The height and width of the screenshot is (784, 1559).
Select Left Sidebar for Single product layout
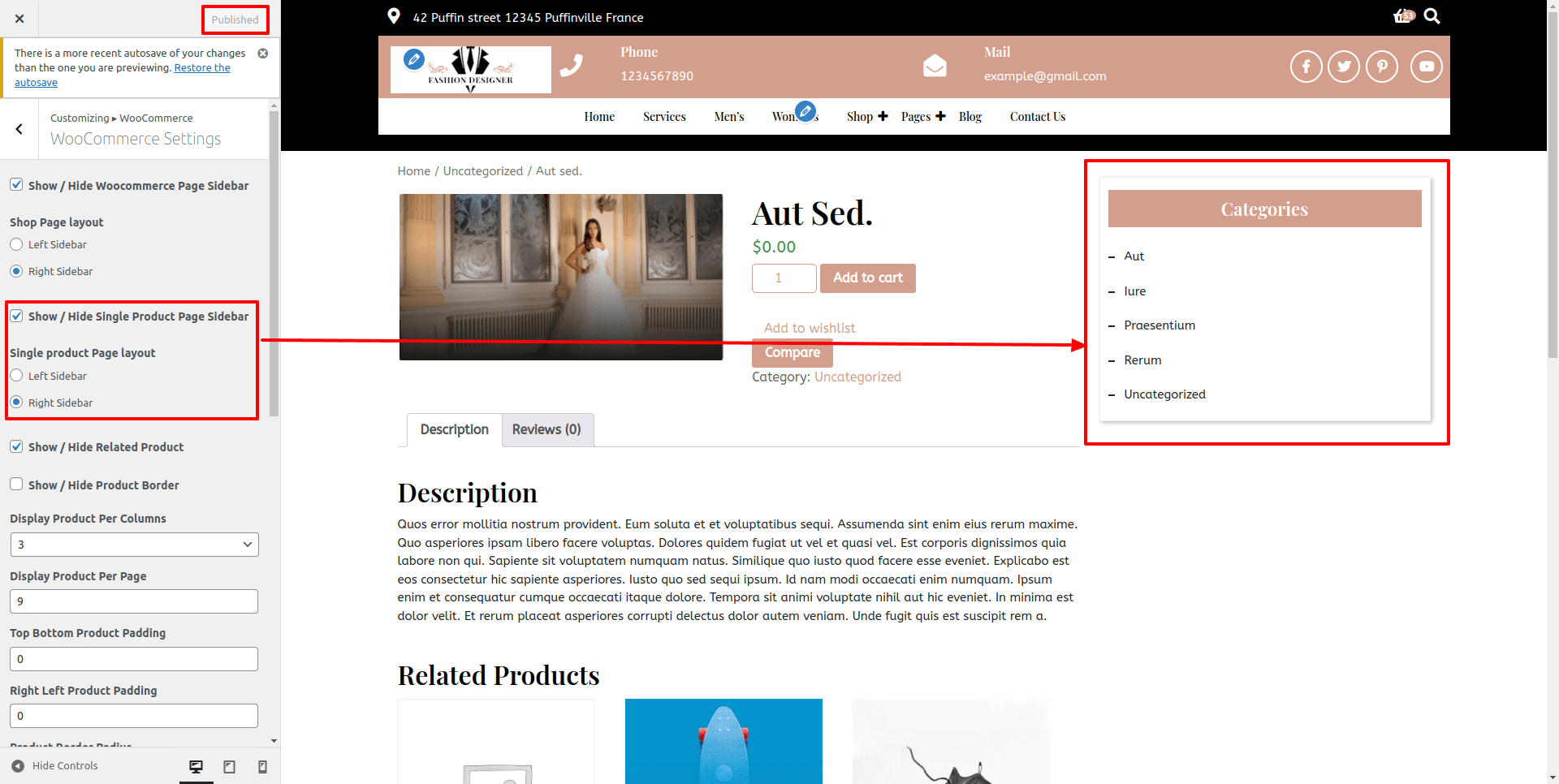16,376
